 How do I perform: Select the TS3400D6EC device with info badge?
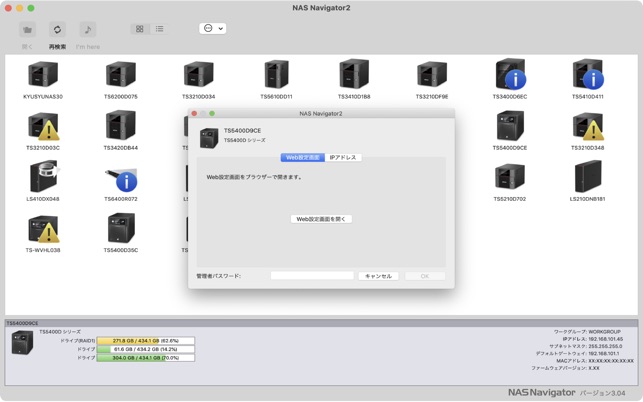[x=510, y=80]
